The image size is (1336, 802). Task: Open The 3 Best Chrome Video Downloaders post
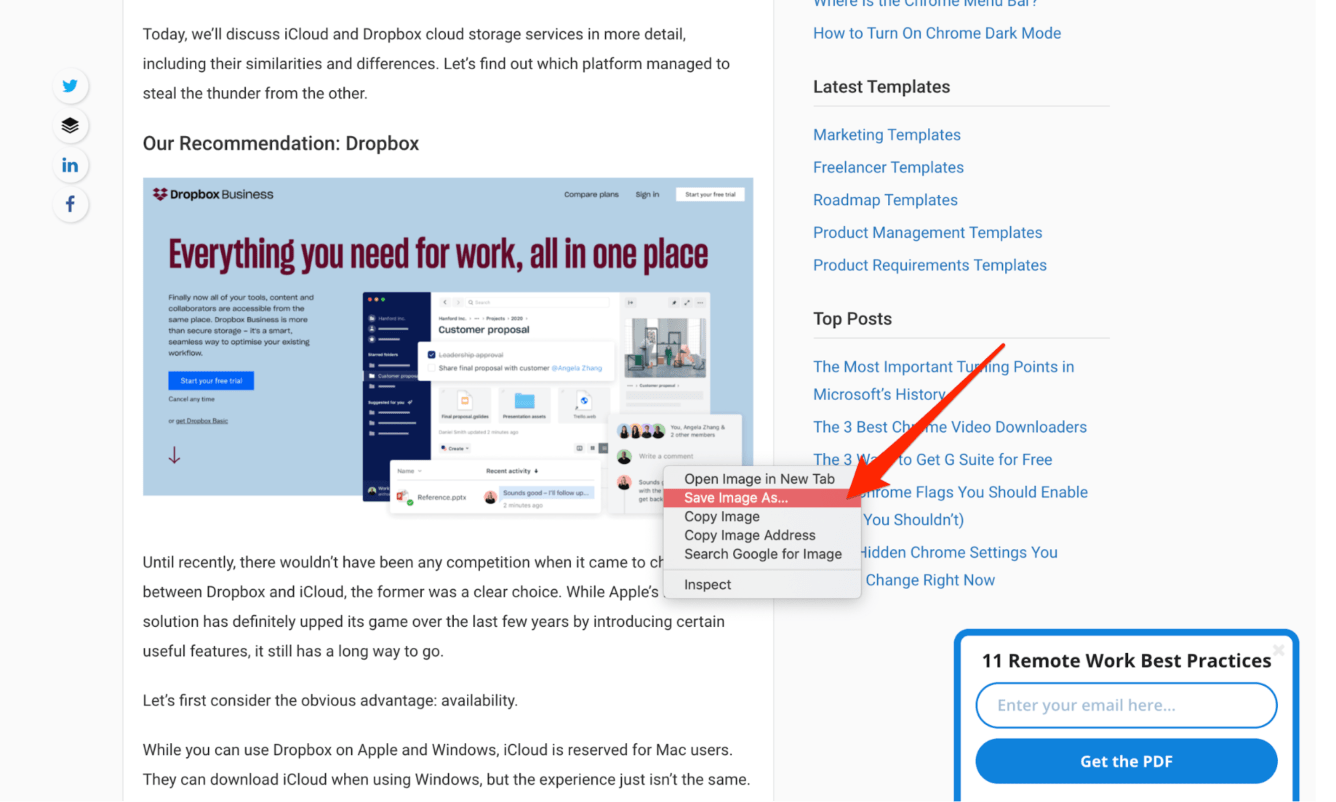pyautogui.click(x=950, y=427)
